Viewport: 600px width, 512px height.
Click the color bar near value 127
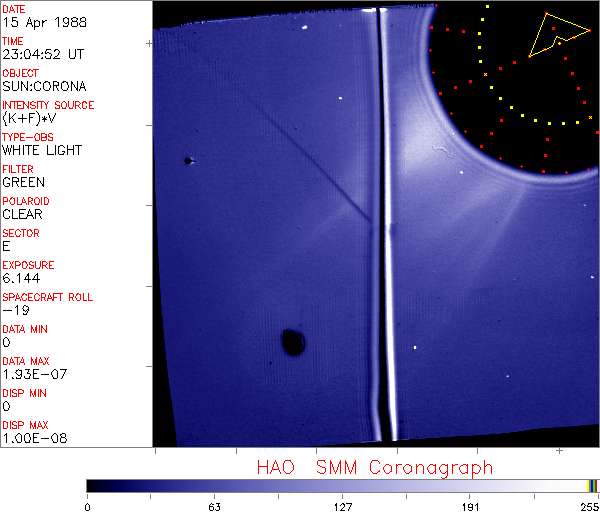[x=342, y=486]
